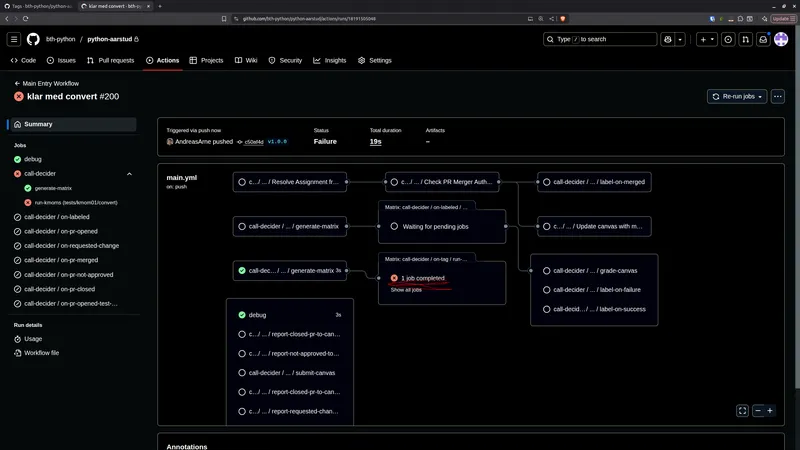Expand the create-new plus dropdown
This screenshot has width=800, height=450.
point(707,39)
